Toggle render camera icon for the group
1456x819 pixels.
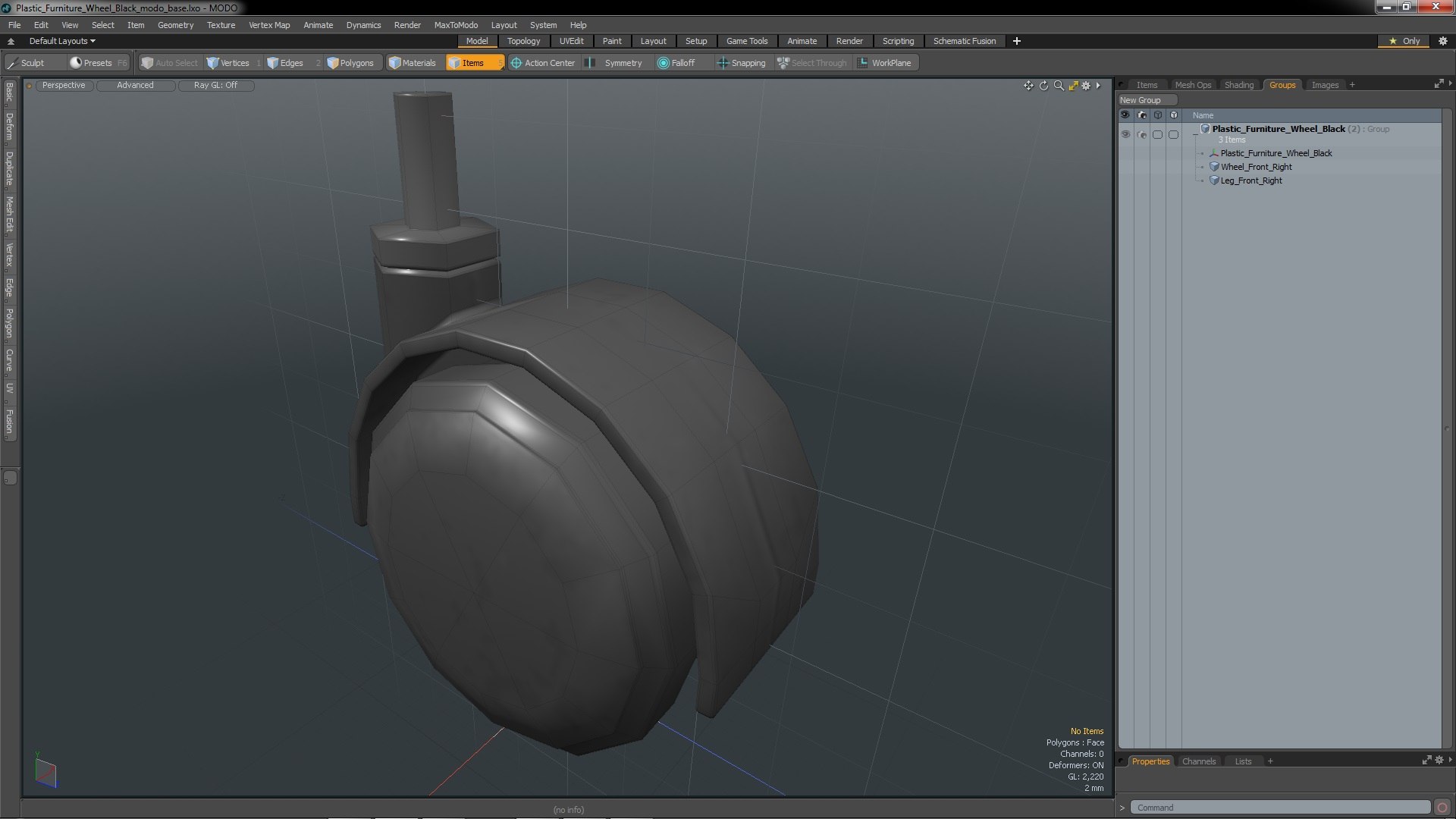pyautogui.click(x=1142, y=135)
